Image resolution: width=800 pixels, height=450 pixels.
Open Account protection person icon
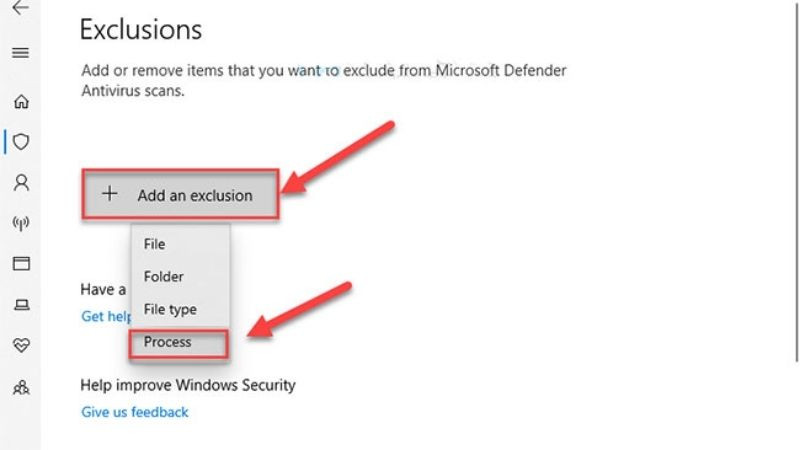(20, 183)
